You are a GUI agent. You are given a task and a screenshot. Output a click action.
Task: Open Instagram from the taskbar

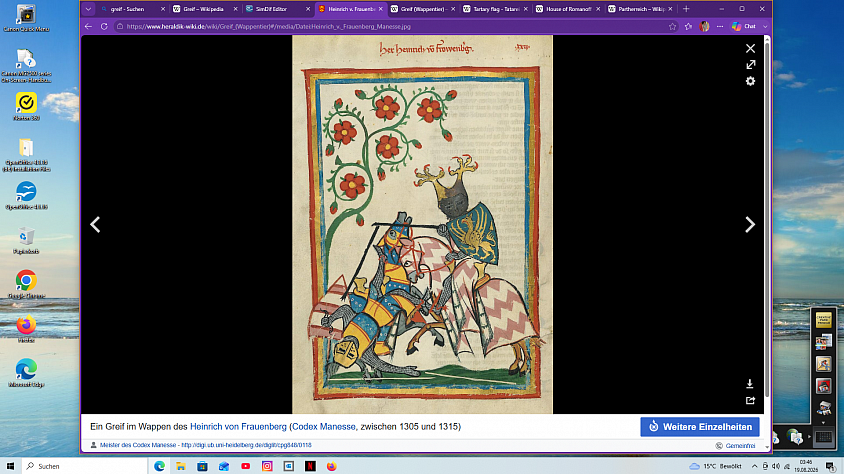pos(267,466)
